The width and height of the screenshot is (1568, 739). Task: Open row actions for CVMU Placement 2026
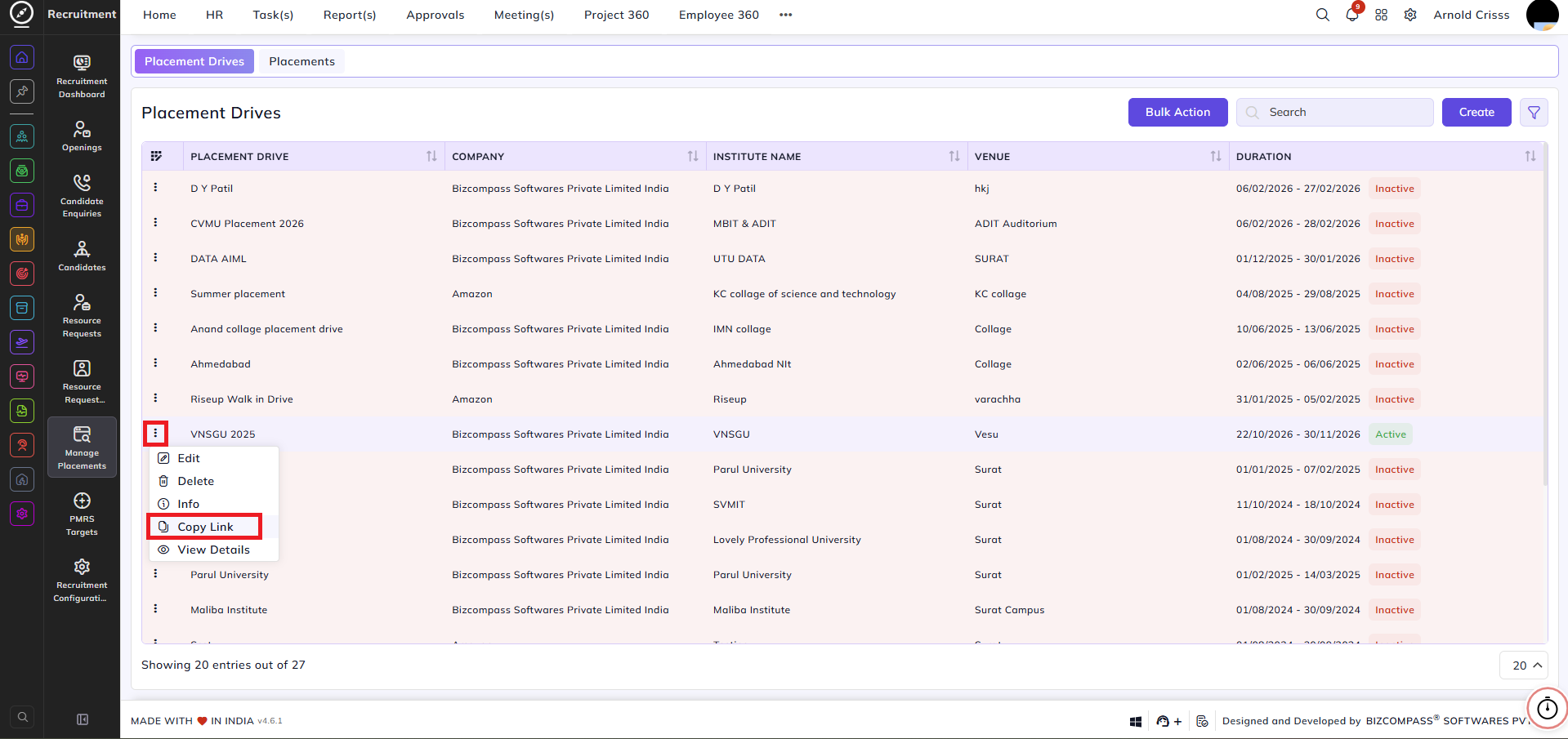click(x=155, y=223)
